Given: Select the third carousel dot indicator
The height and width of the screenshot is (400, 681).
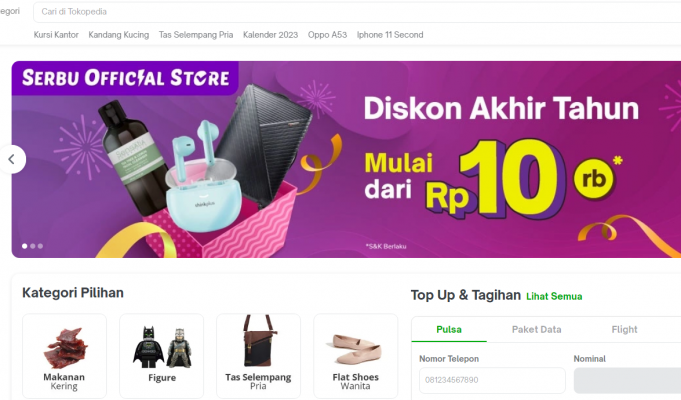Looking at the screenshot, I should click(40, 246).
